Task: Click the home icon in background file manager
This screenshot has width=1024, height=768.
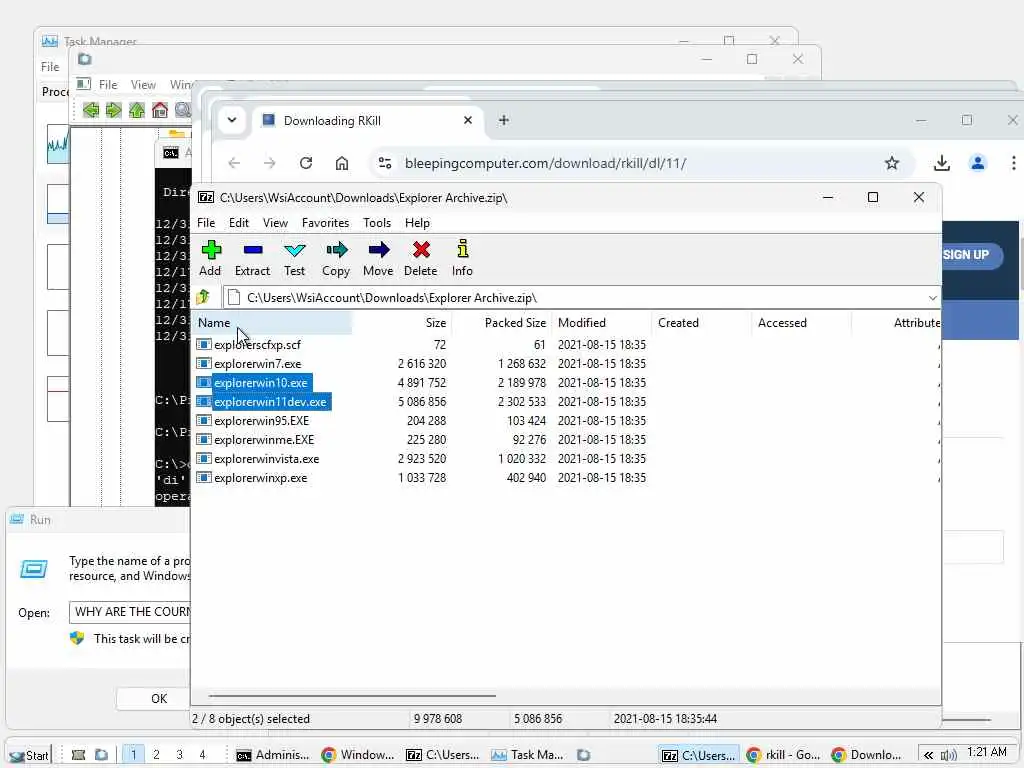Action: click(x=160, y=110)
